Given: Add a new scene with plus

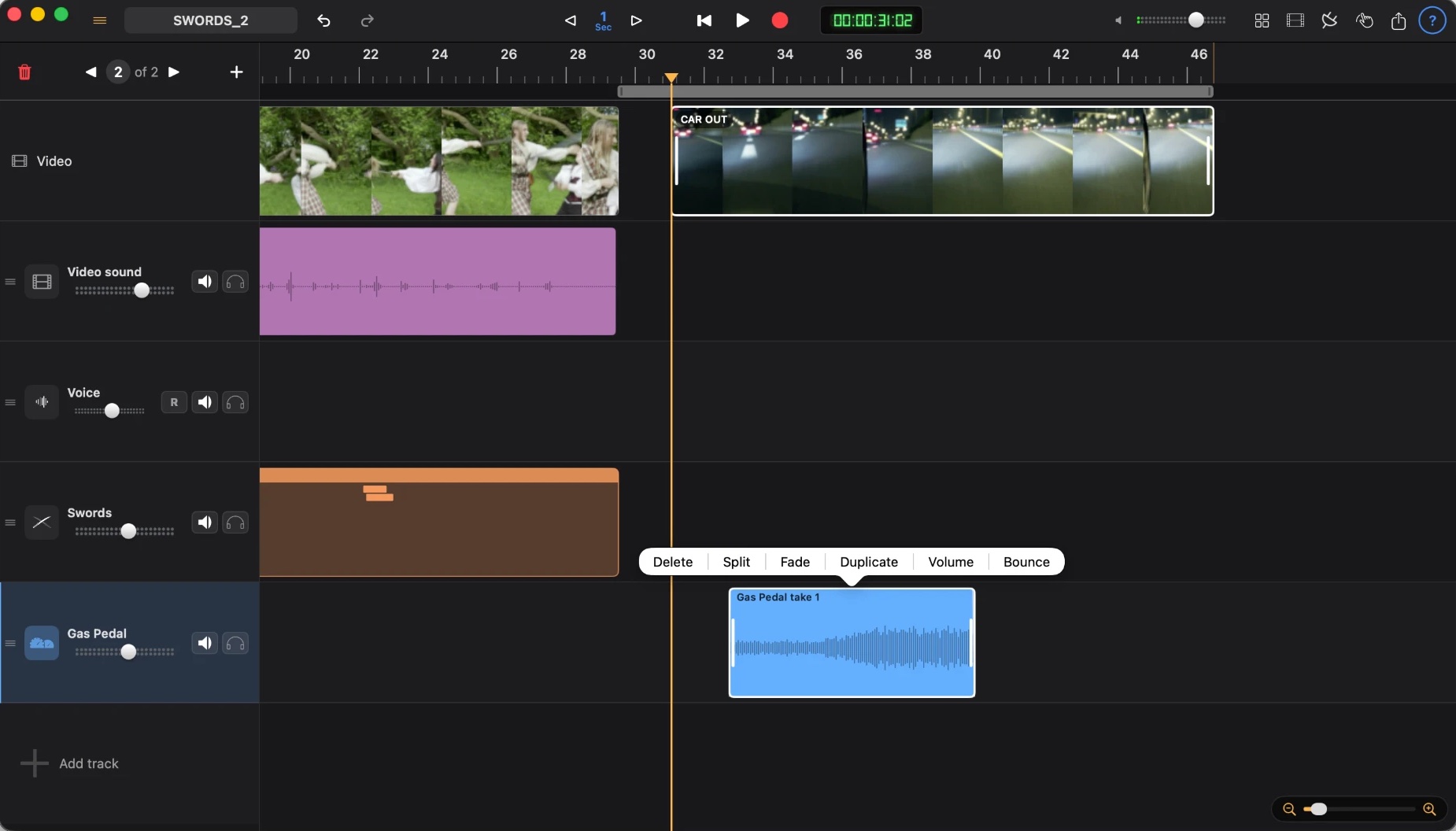Looking at the screenshot, I should [x=236, y=72].
